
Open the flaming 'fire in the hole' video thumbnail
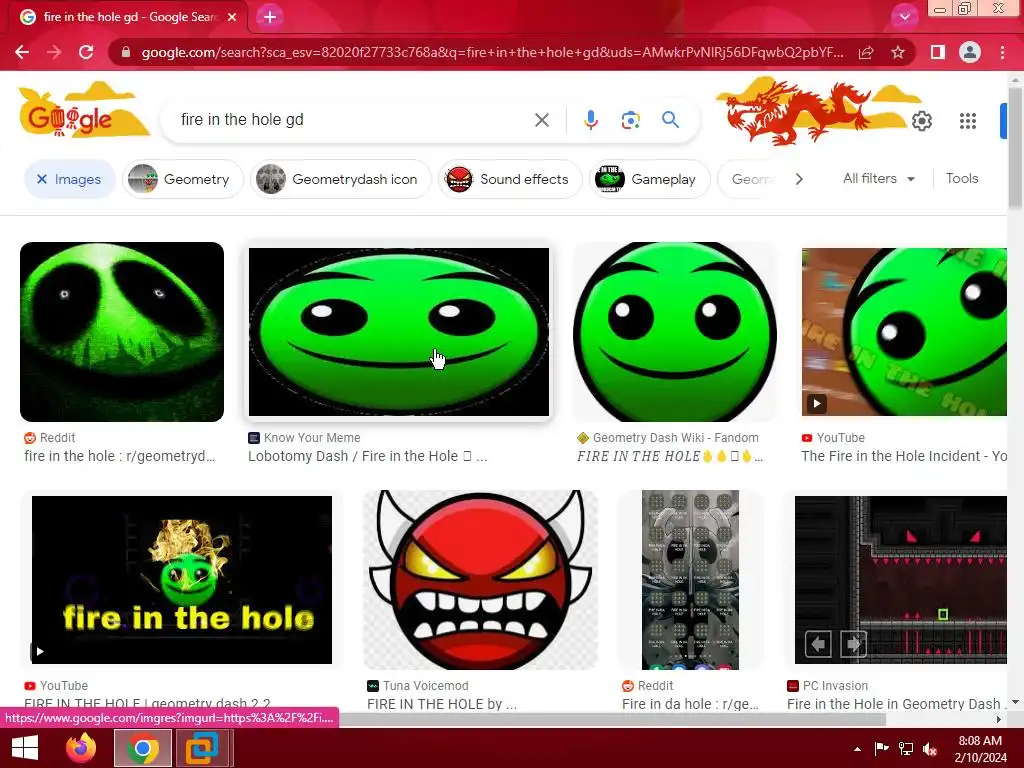(x=182, y=580)
